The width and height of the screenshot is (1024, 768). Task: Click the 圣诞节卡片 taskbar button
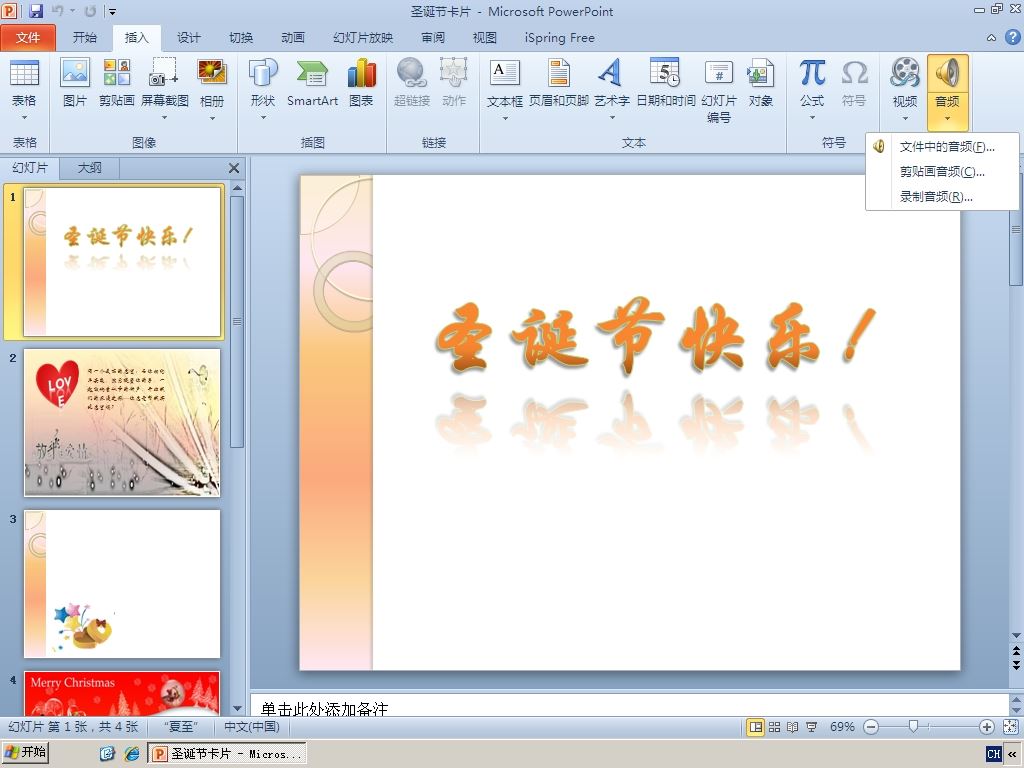click(x=227, y=754)
